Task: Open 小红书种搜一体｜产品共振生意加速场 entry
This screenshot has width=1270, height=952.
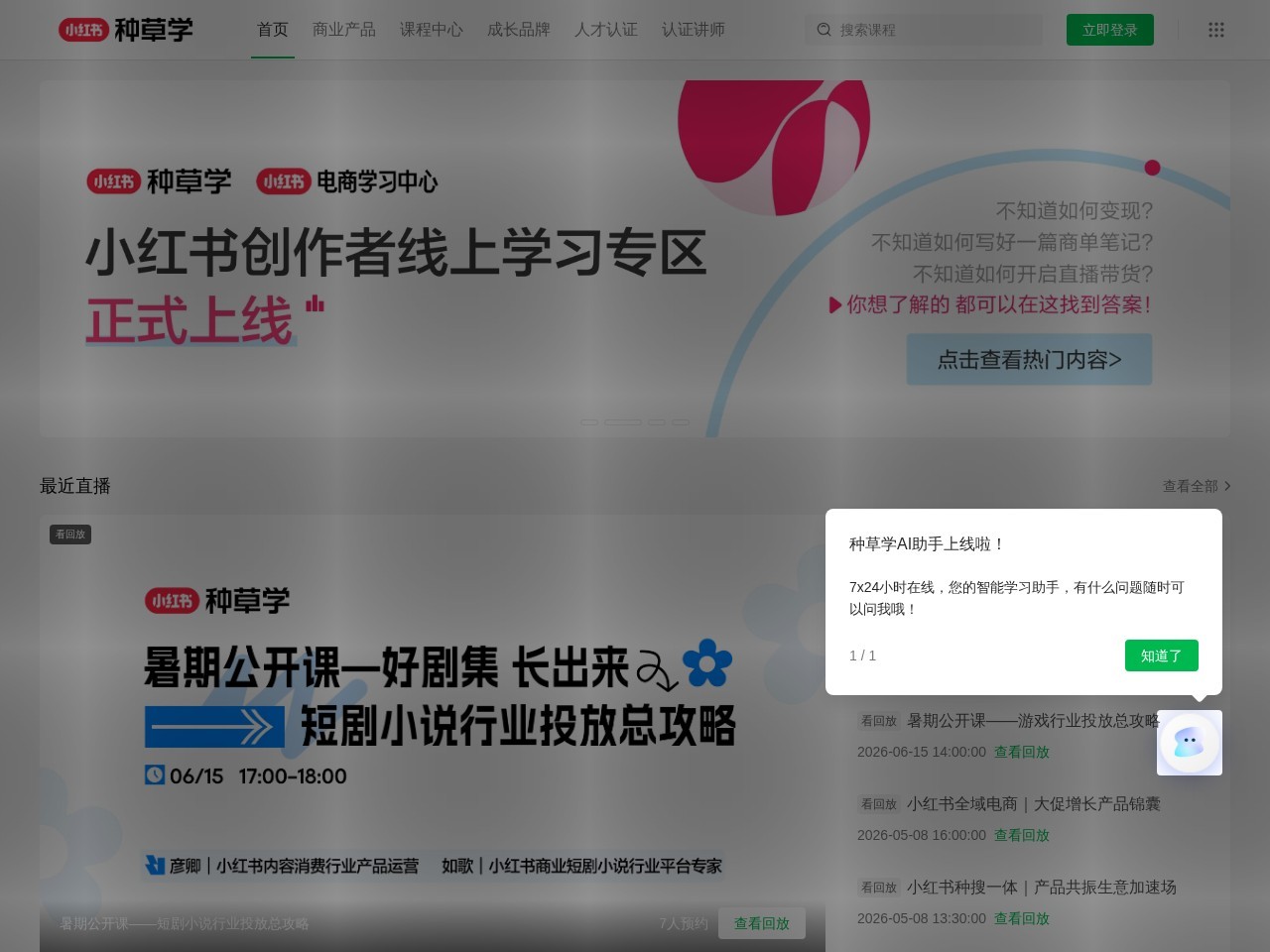Action: coord(1041,888)
